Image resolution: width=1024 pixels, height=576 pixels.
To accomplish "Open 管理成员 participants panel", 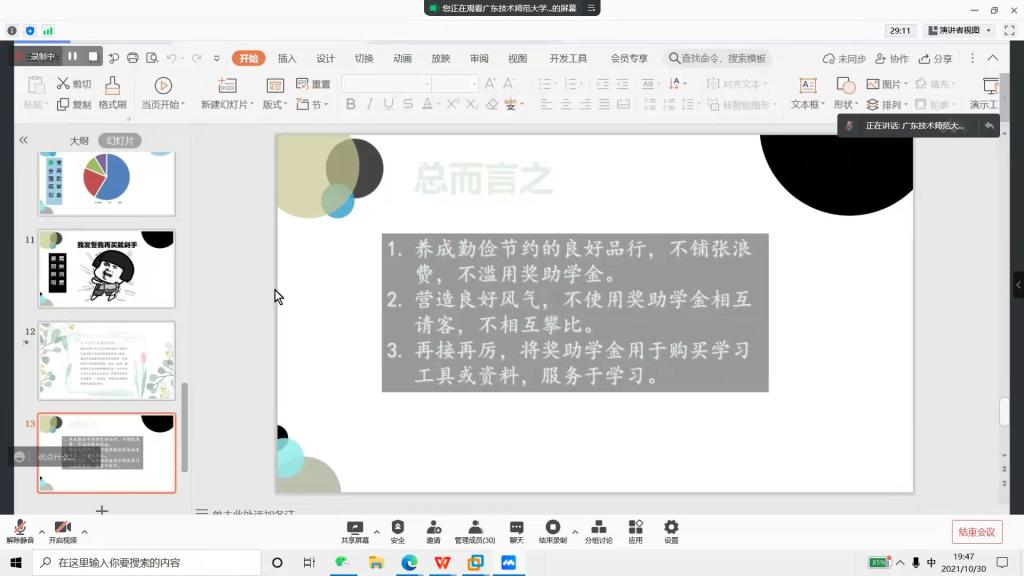I will (x=475, y=527).
